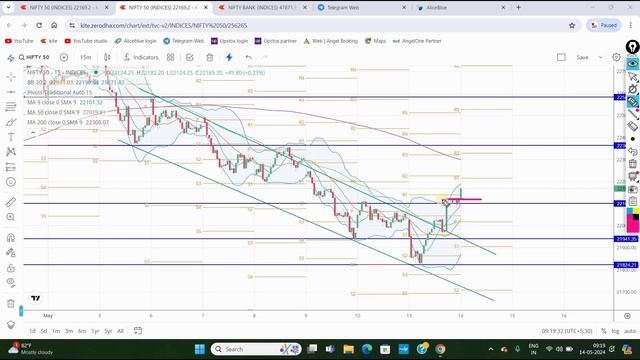Remove drawings with left trash icon
640x360 pixels.
11,304
